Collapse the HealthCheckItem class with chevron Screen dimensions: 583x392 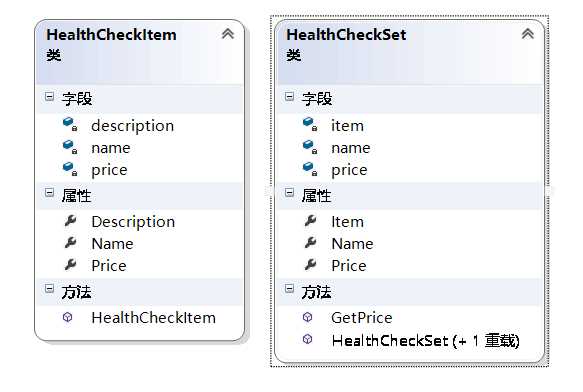coord(228,34)
